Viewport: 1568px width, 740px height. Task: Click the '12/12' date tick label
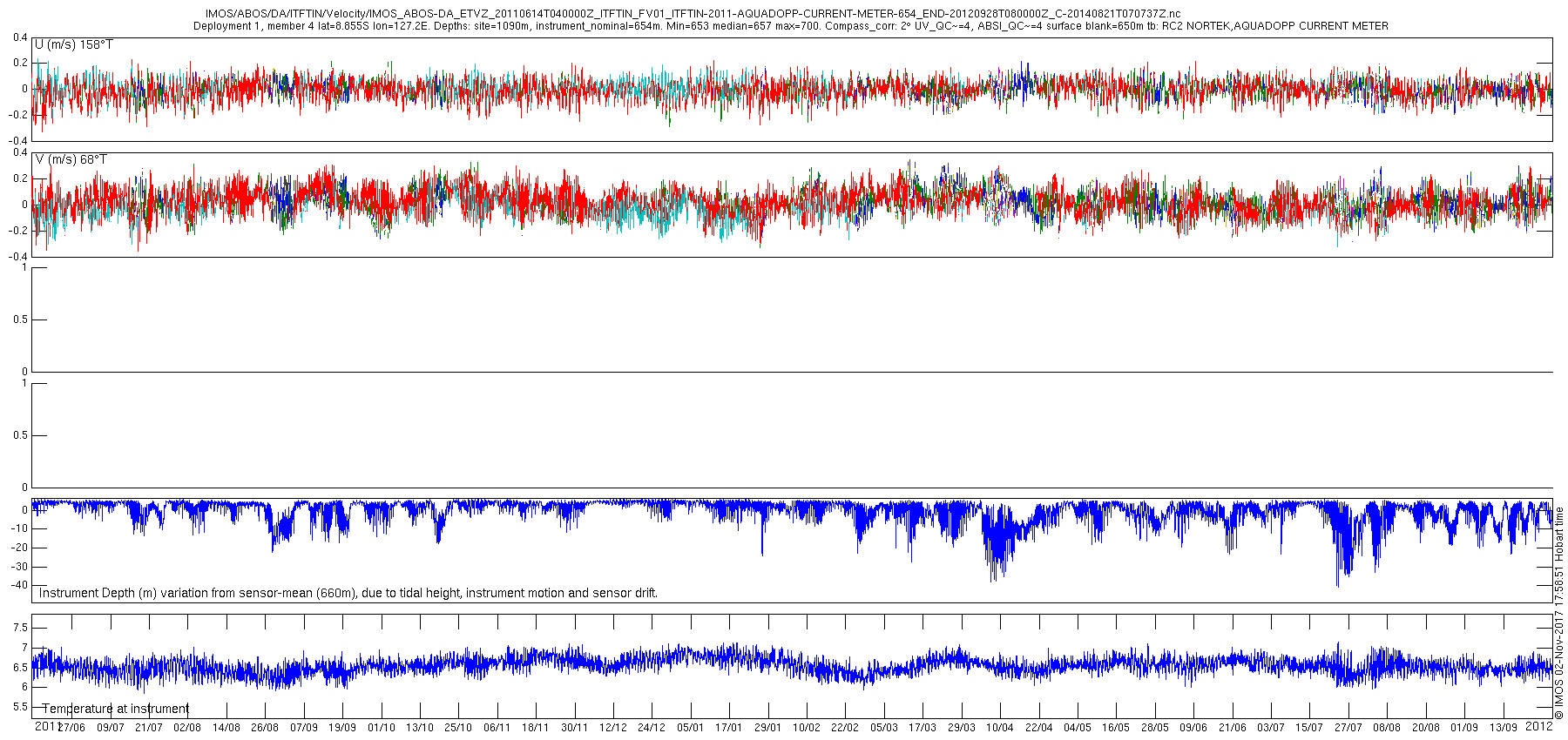pyautogui.click(x=613, y=728)
